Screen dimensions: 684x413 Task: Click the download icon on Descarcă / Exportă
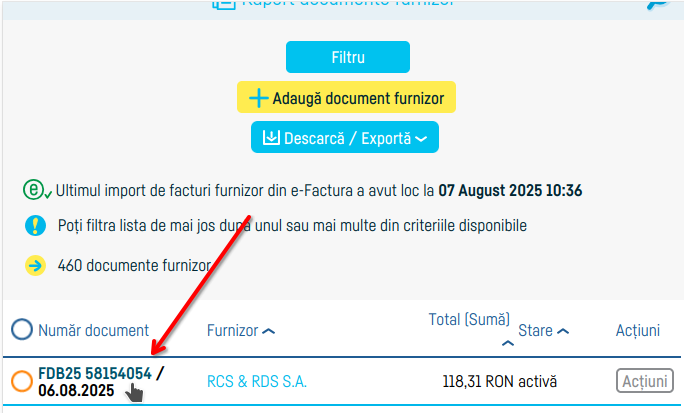point(270,137)
